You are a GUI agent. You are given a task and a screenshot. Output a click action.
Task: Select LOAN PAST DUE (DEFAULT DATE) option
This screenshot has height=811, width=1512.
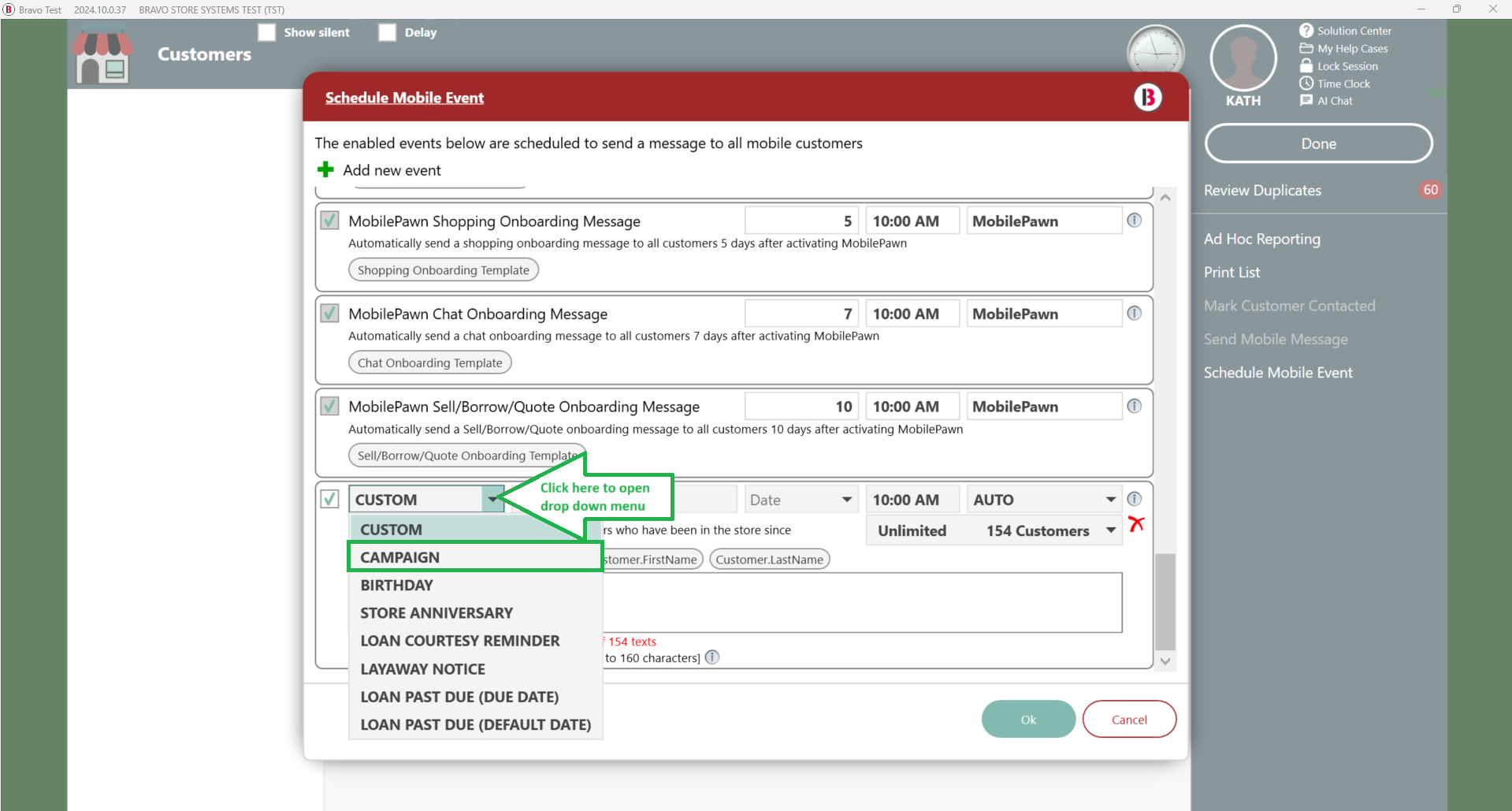click(476, 724)
